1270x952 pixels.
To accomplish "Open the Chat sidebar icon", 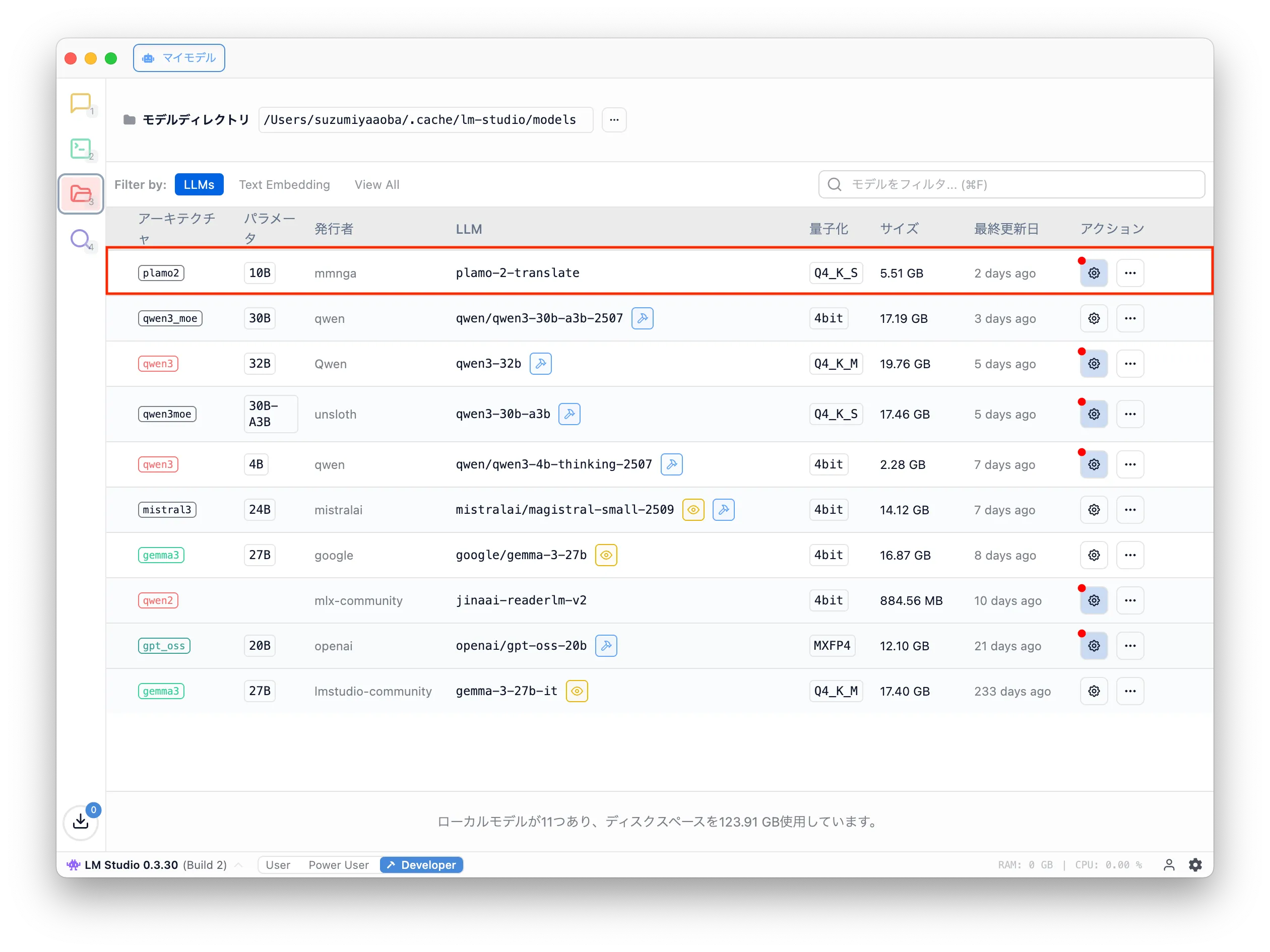I will tap(80, 103).
